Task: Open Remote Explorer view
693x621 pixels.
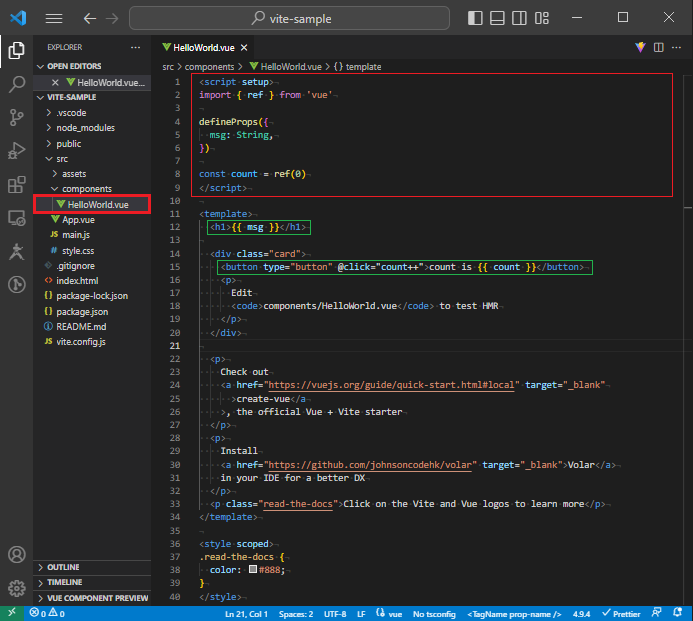Action: 16,218
